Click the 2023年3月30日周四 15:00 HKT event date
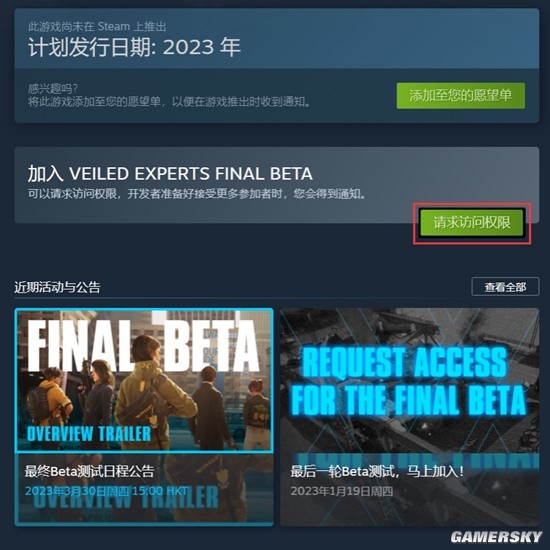 [106, 490]
